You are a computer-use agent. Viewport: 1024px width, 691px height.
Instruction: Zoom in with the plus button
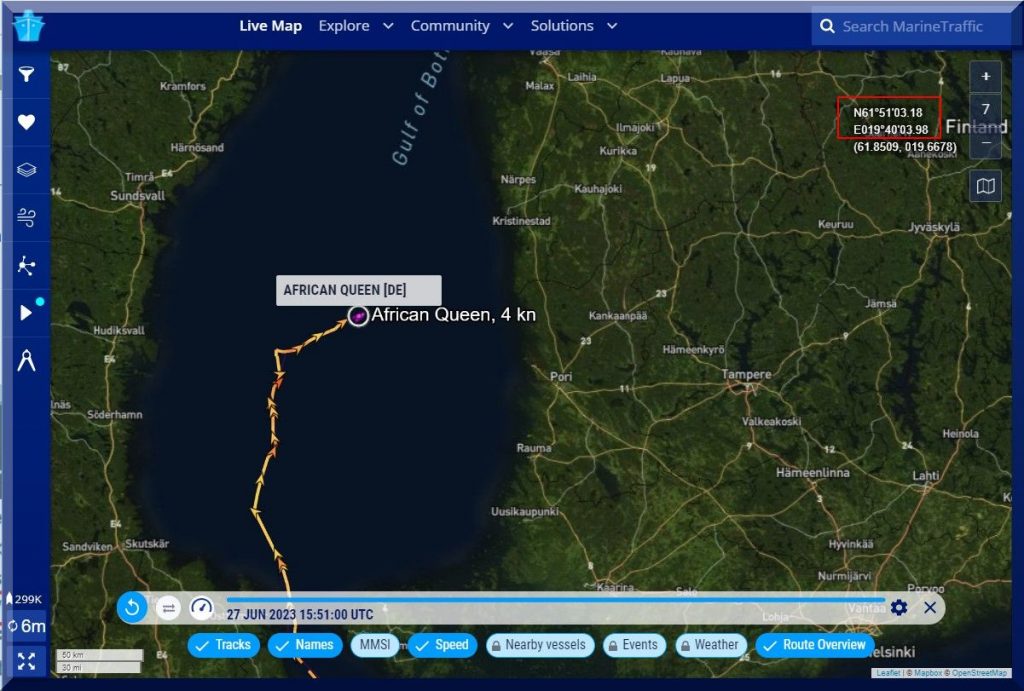[986, 76]
